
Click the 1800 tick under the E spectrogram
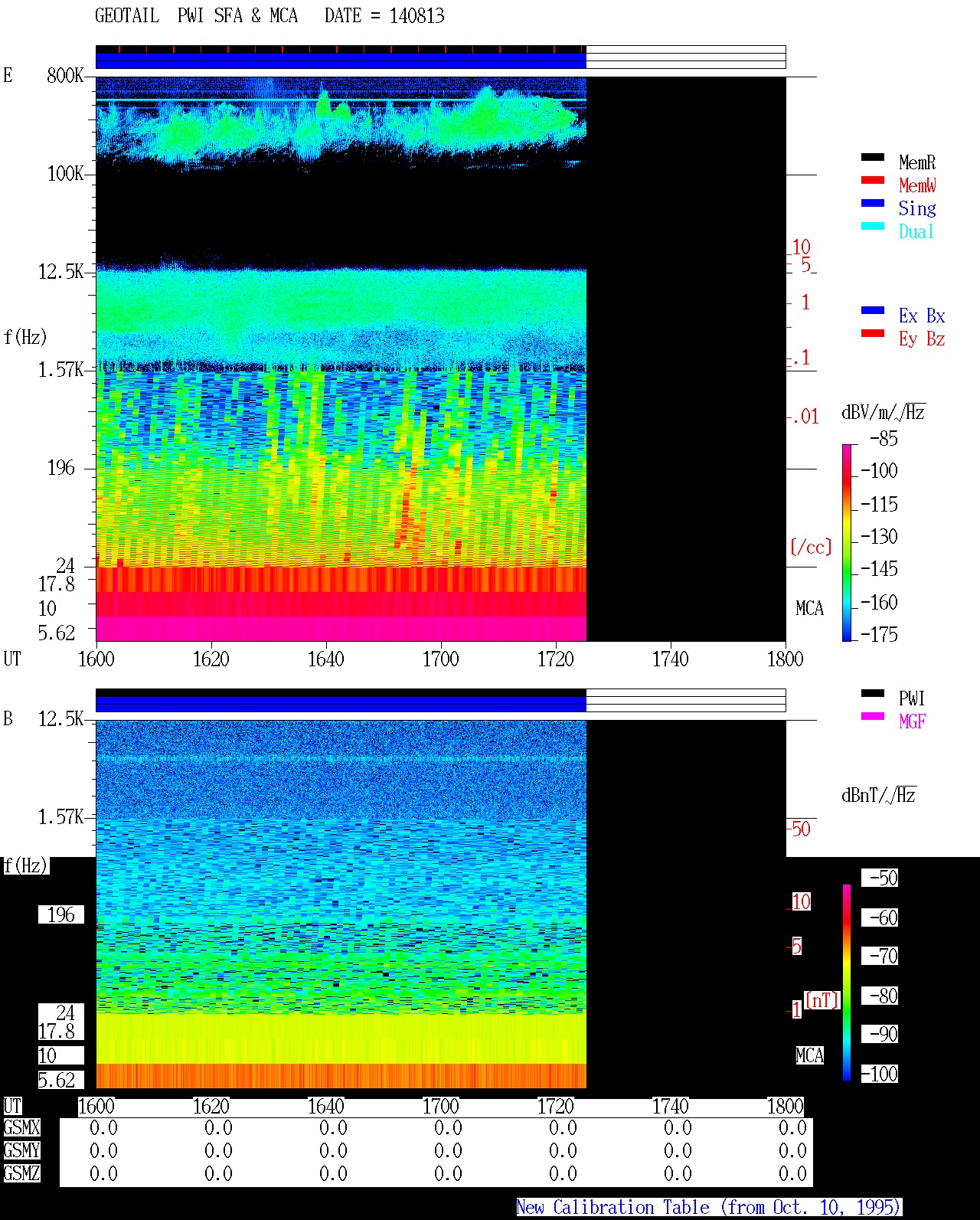(x=786, y=659)
